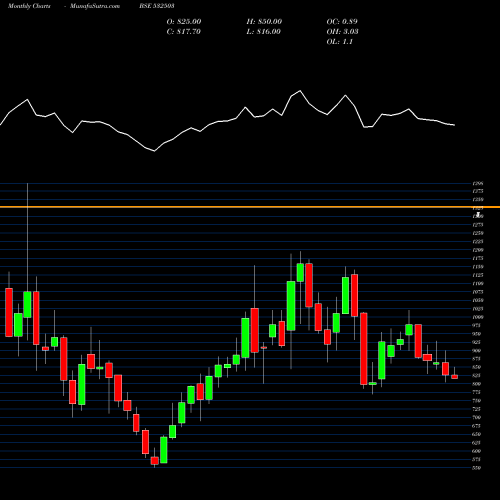
Task: Click the 950 price axis label
Action: [477, 334]
